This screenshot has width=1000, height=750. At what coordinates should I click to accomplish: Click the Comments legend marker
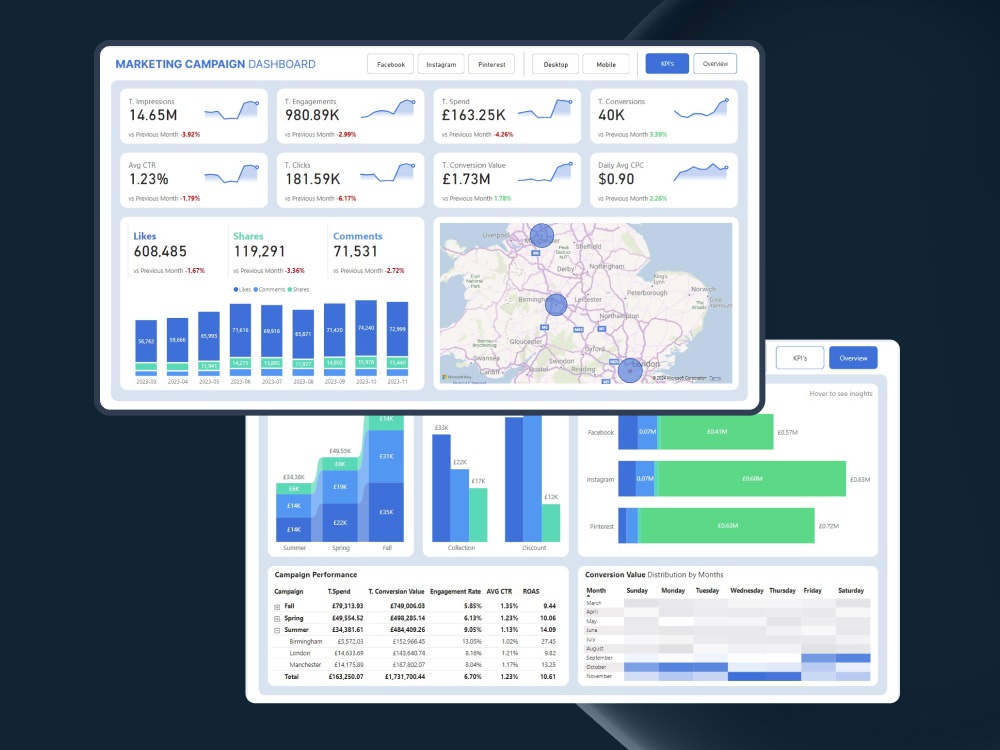256,290
